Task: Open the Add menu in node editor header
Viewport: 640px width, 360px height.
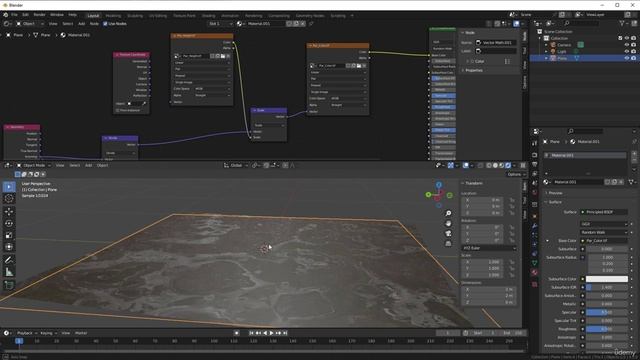Action: click(x=82, y=24)
